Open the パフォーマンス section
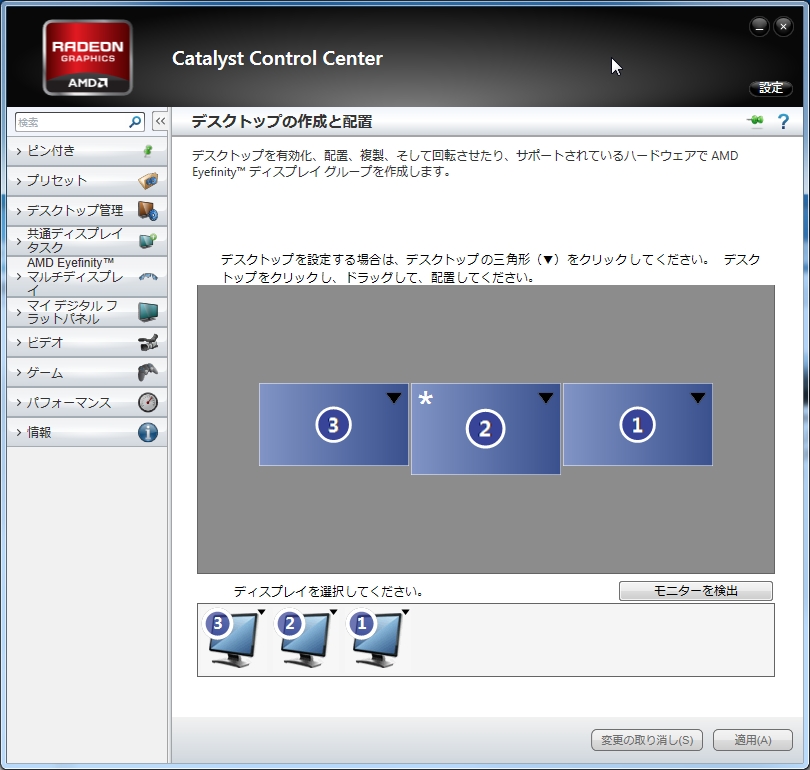810x770 pixels. [x=87, y=402]
